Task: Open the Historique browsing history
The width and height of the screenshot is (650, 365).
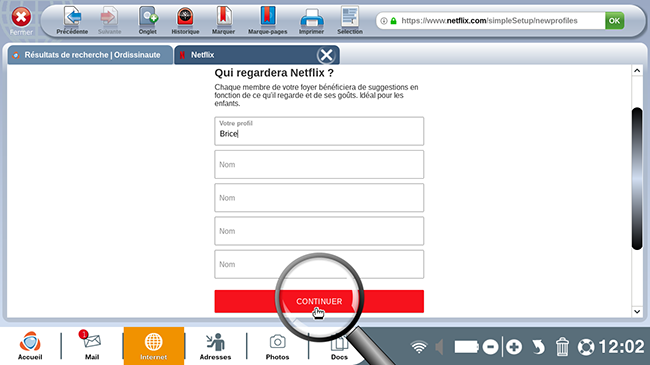Action: point(185,20)
